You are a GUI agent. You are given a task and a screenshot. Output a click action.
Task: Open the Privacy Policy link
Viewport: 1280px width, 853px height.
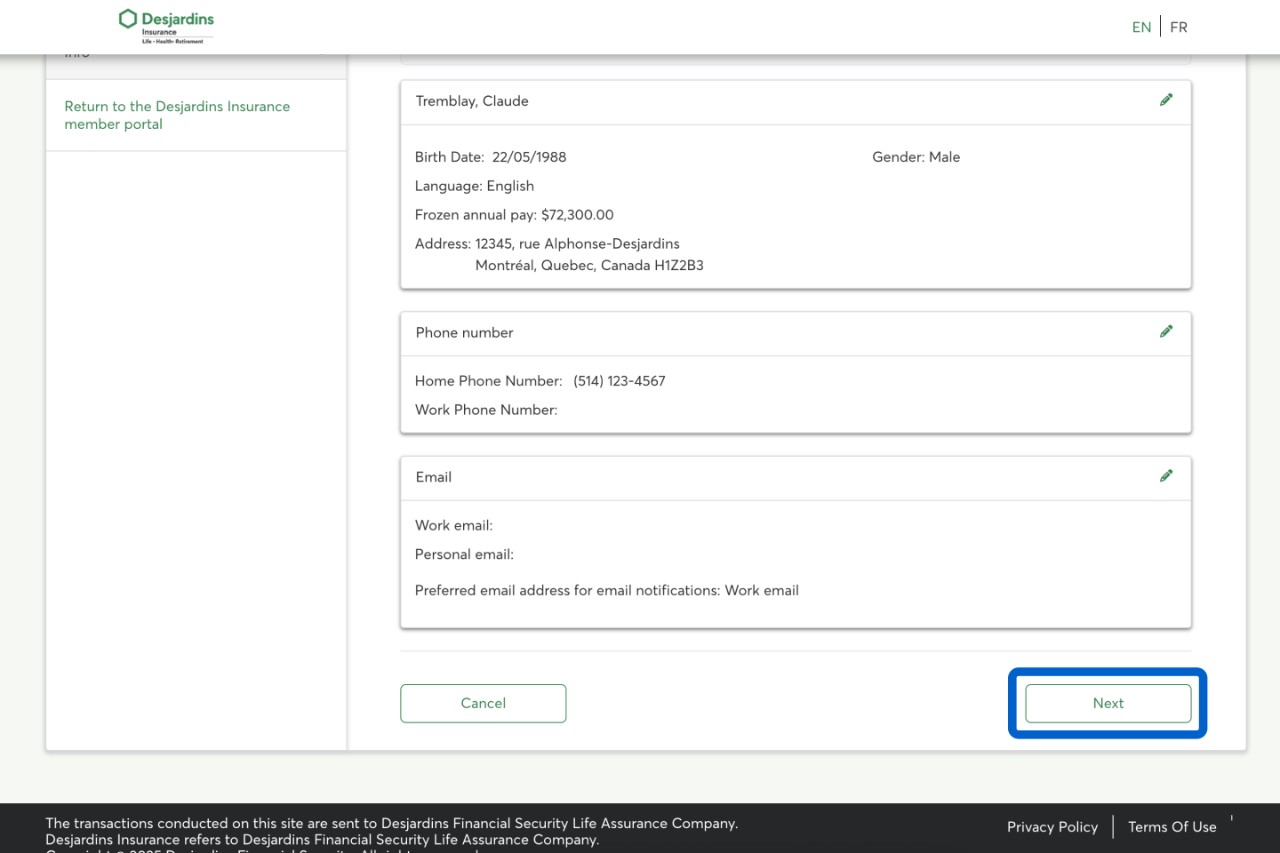pyautogui.click(x=1052, y=827)
